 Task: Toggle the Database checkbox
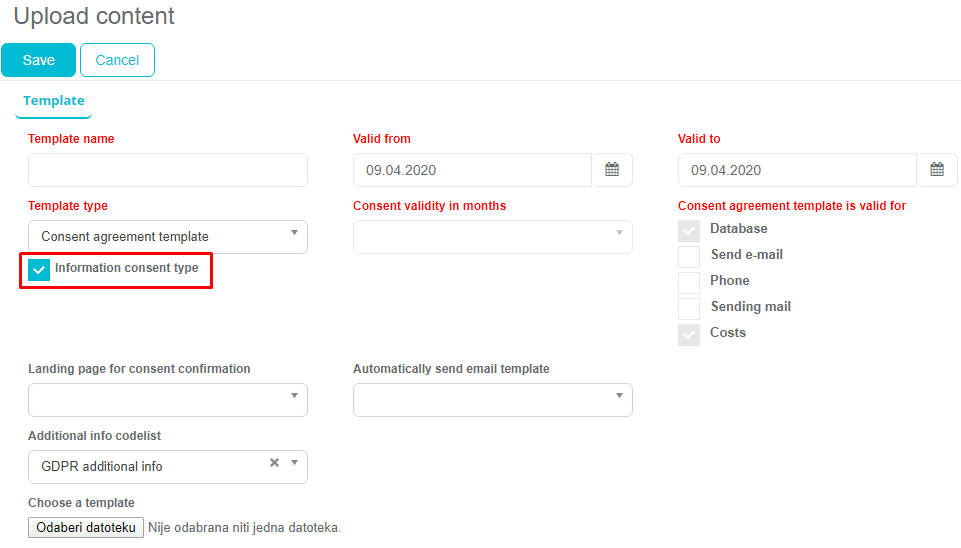pyautogui.click(x=689, y=230)
